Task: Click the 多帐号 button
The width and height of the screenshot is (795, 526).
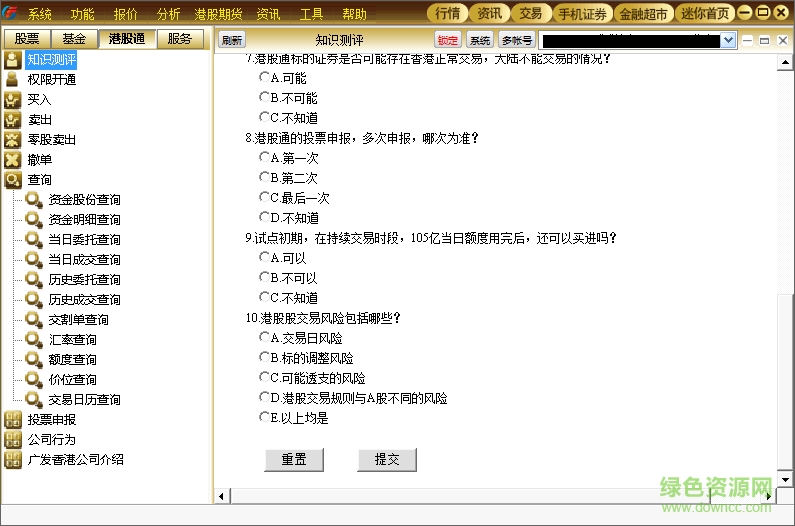Action: [x=517, y=40]
